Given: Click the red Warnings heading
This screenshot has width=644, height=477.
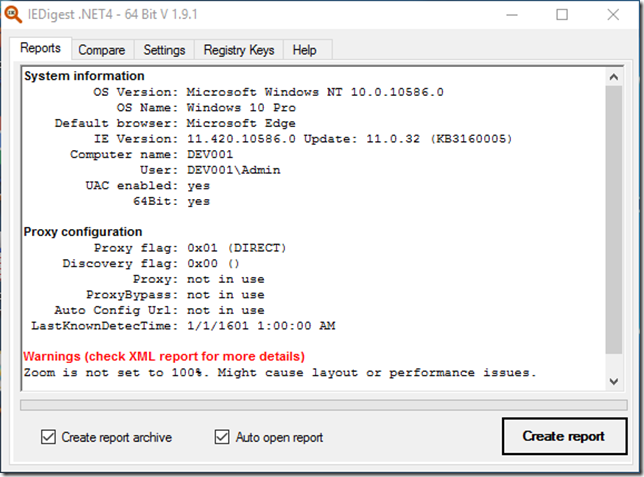Looking at the screenshot, I should 164,356.
